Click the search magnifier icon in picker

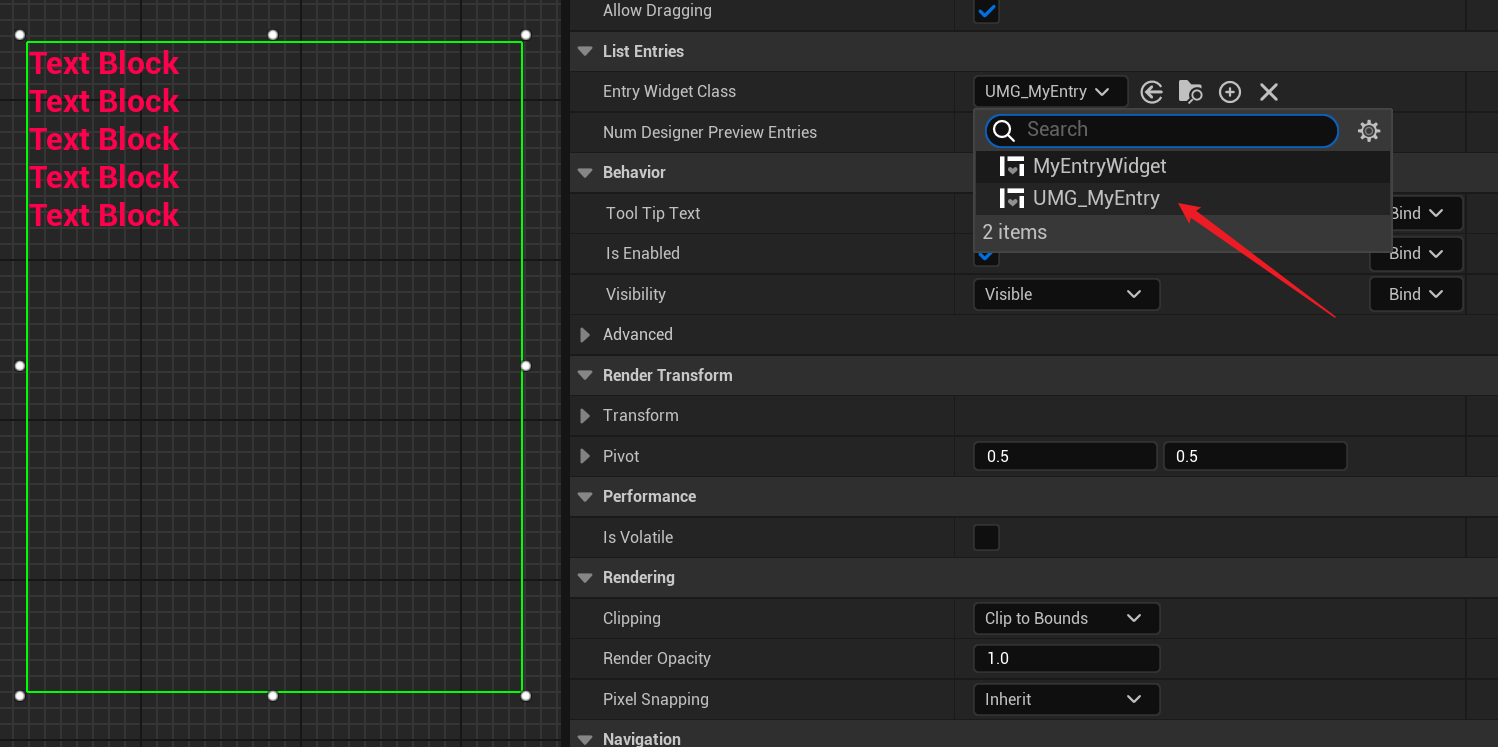(1004, 131)
